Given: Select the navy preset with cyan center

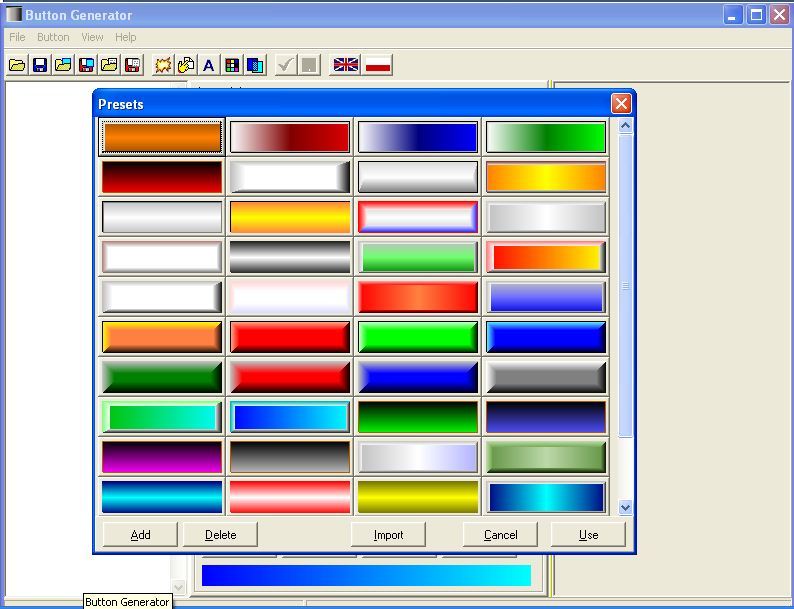Looking at the screenshot, I should (545, 497).
